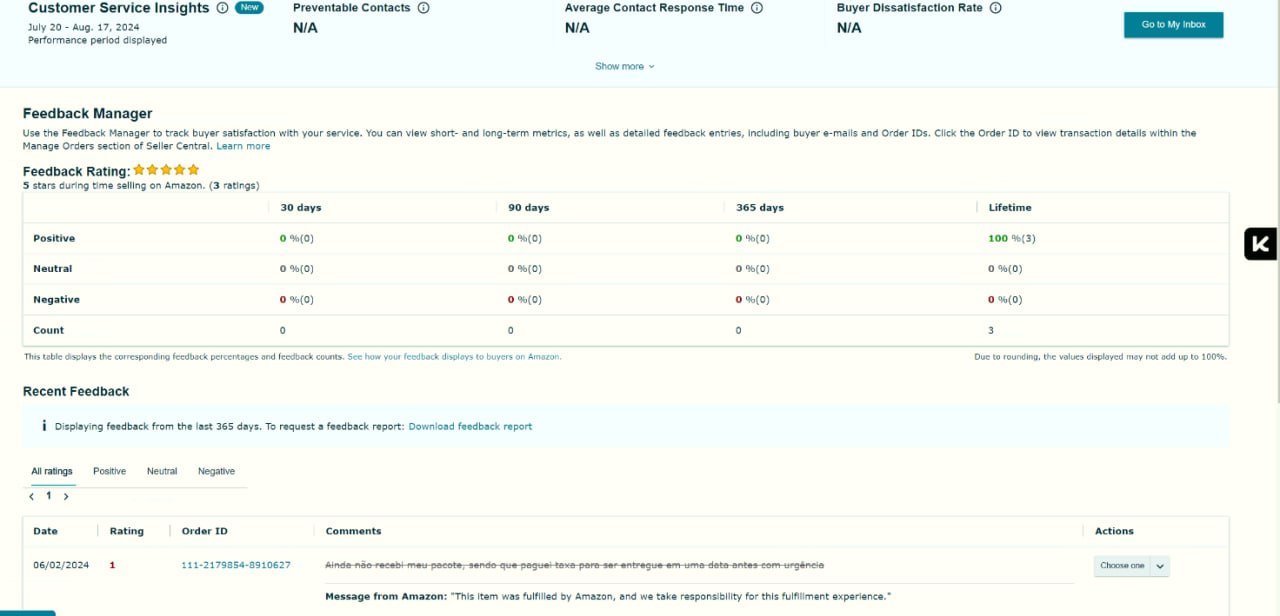Image resolution: width=1280 pixels, height=616 pixels.
Task: Click the 365 days column header
Action: 760,208
